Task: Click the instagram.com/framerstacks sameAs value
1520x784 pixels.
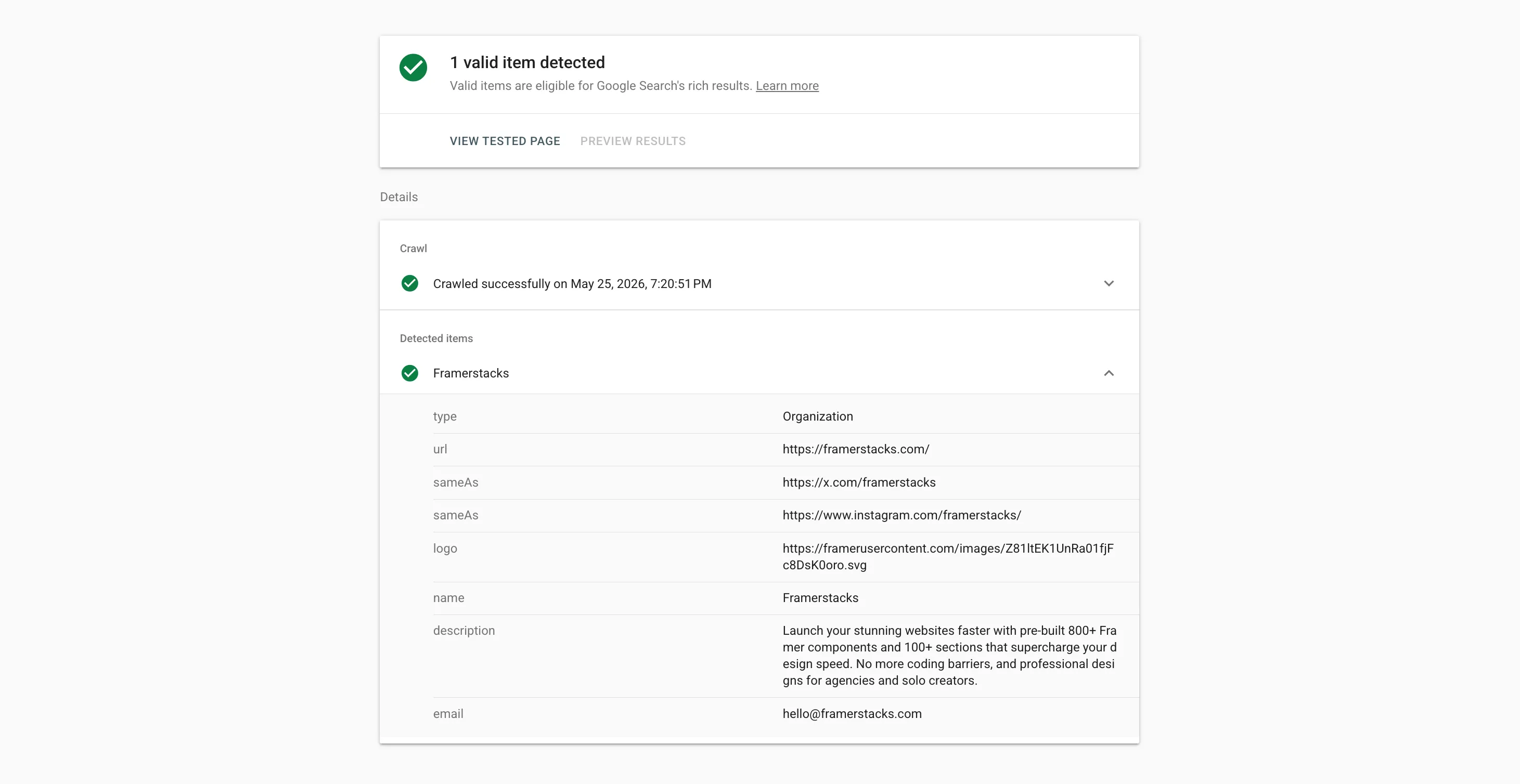Action: 901,516
